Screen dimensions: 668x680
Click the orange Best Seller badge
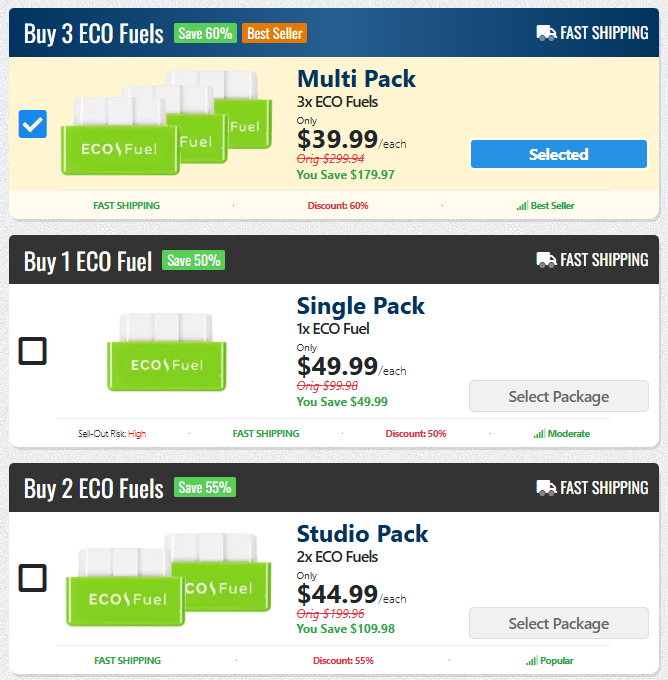(x=274, y=34)
